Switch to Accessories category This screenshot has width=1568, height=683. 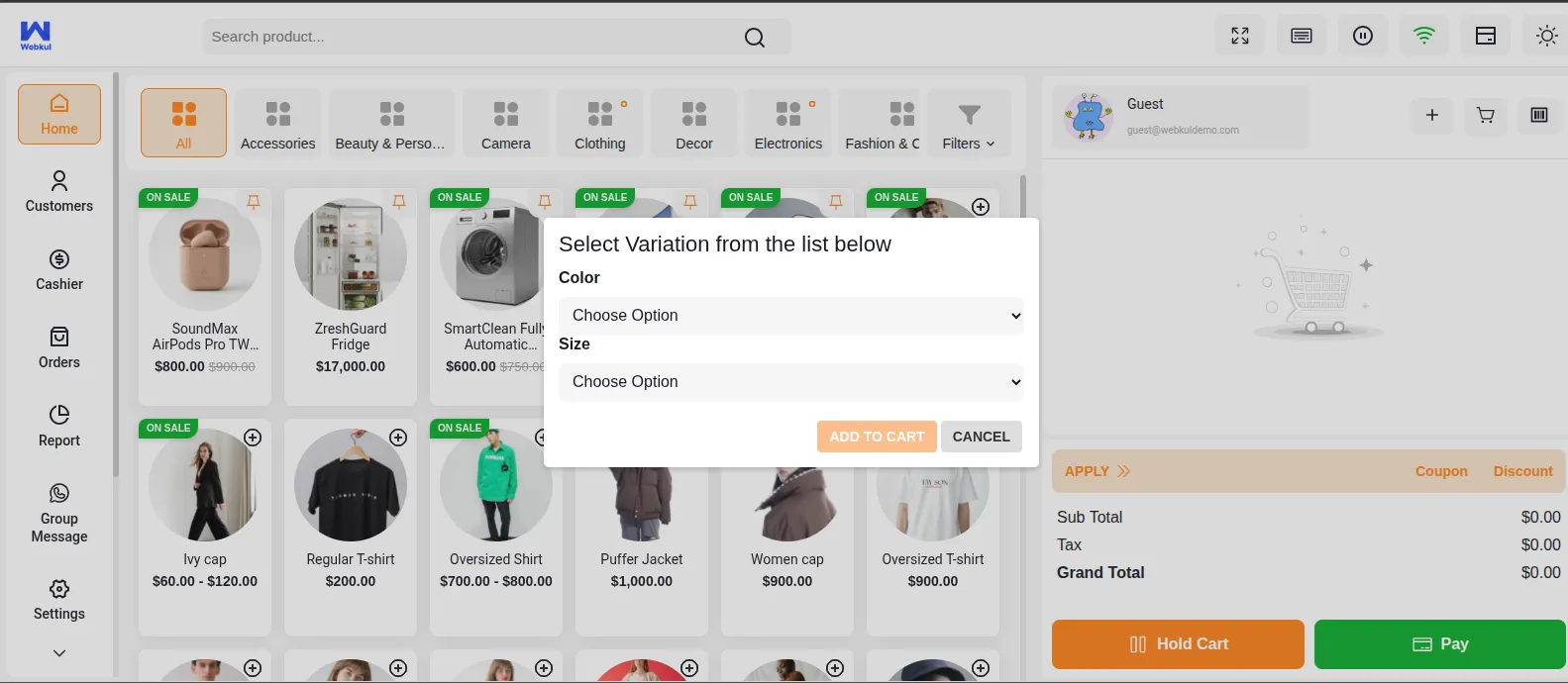[x=278, y=123]
